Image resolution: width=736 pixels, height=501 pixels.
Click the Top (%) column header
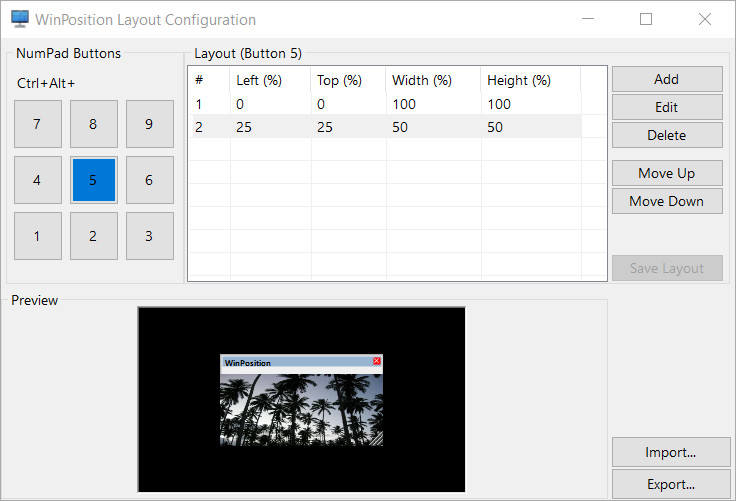coord(348,80)
